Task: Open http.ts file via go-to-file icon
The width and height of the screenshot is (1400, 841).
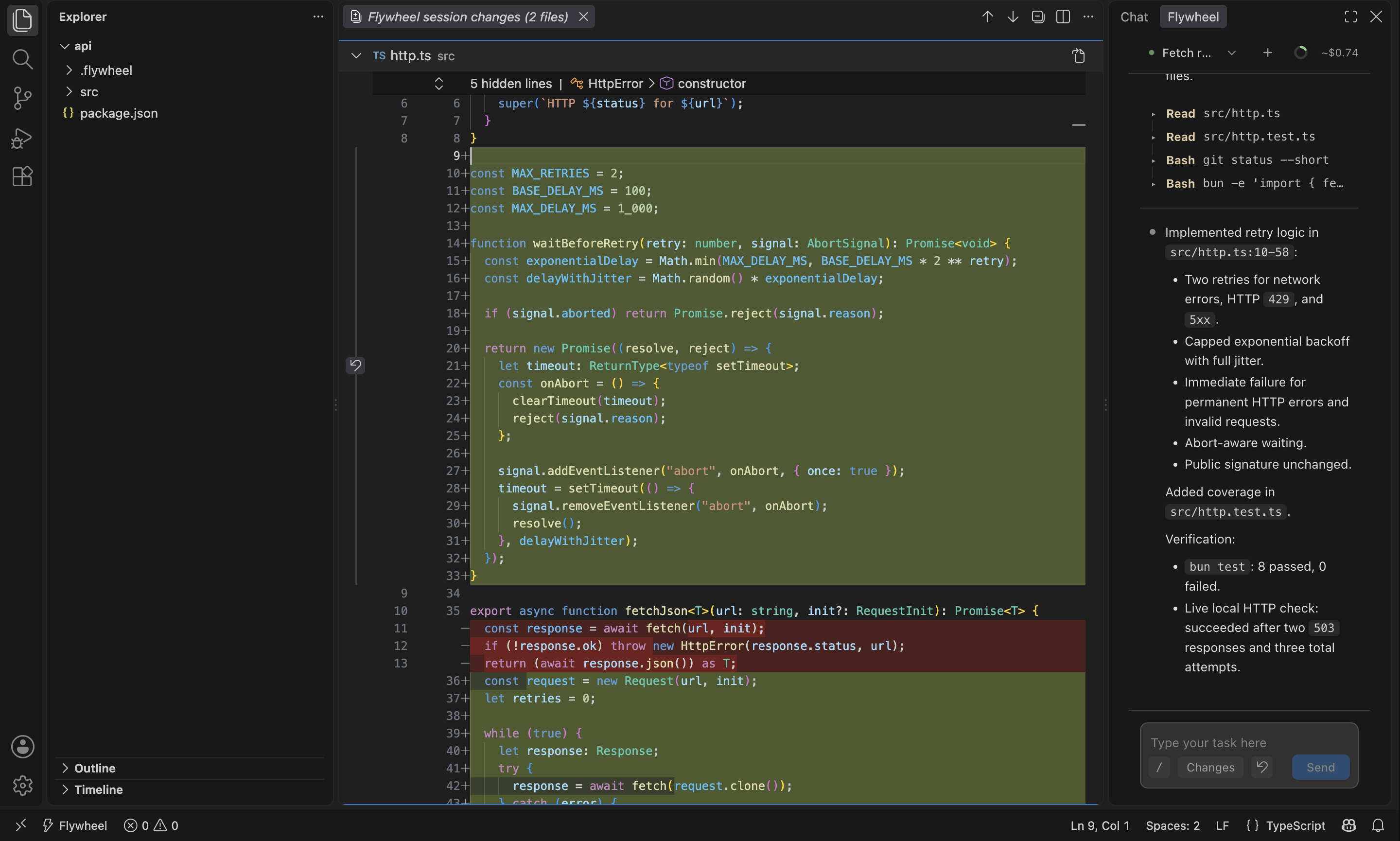Action: (x=1078, y=55)
